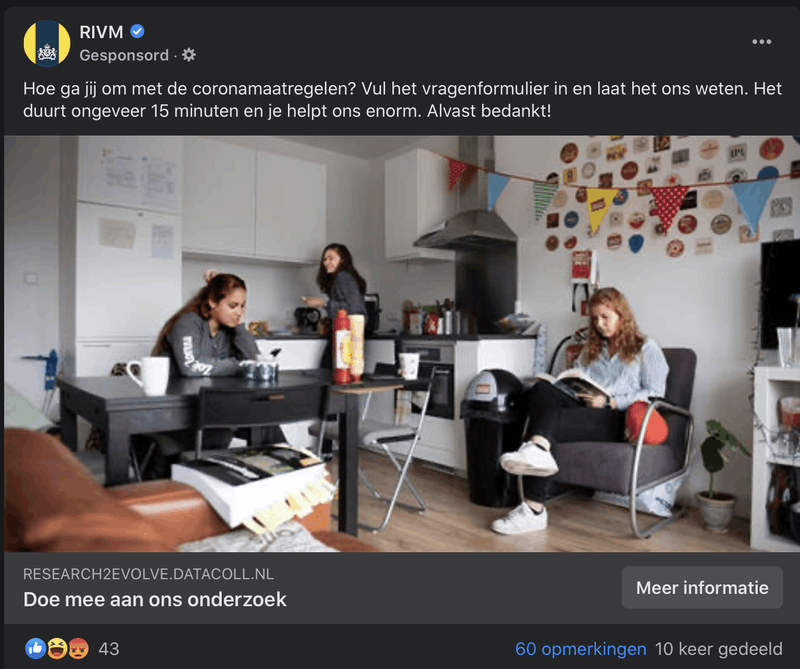Click the Meer informatie button
Viewport: 800px width, 669px height.
pyautogui.click(x=702, y=587)
